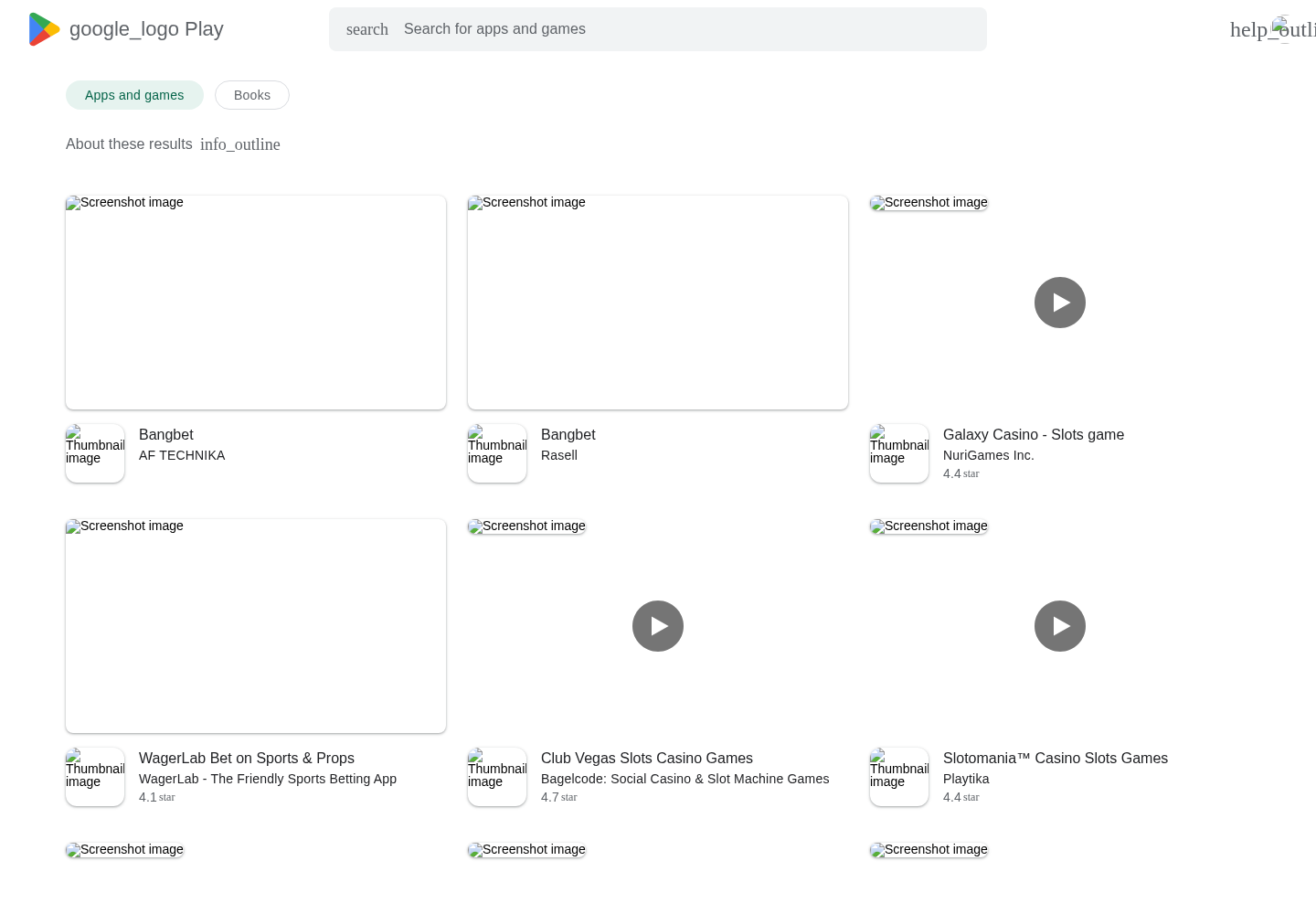Open the Bangbet Rasell screenshot image

(658, 303)
